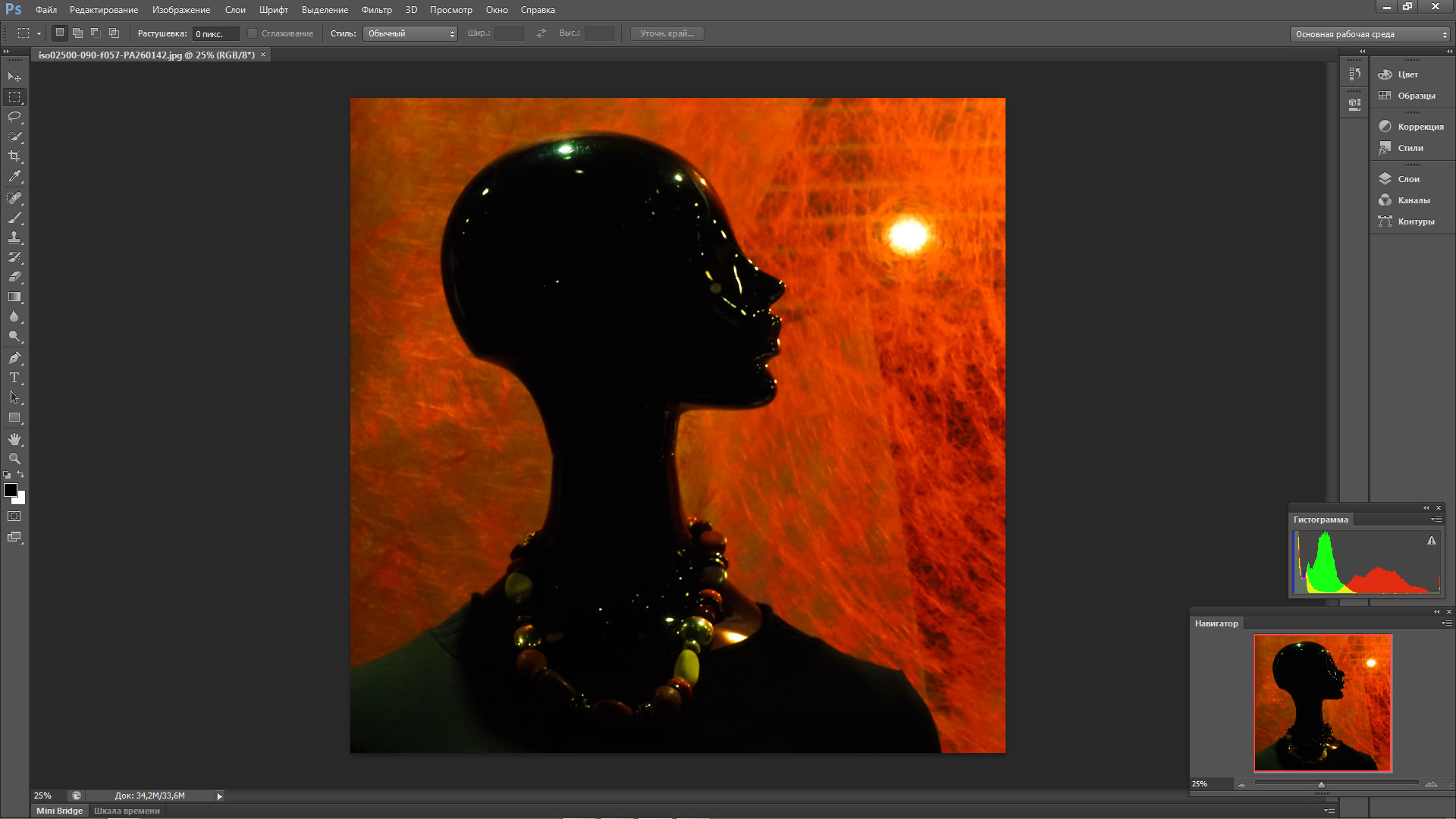Screen dimensions: 1456x819
Task: Select the Clone Stamp tool
Action: pos(14,237)
